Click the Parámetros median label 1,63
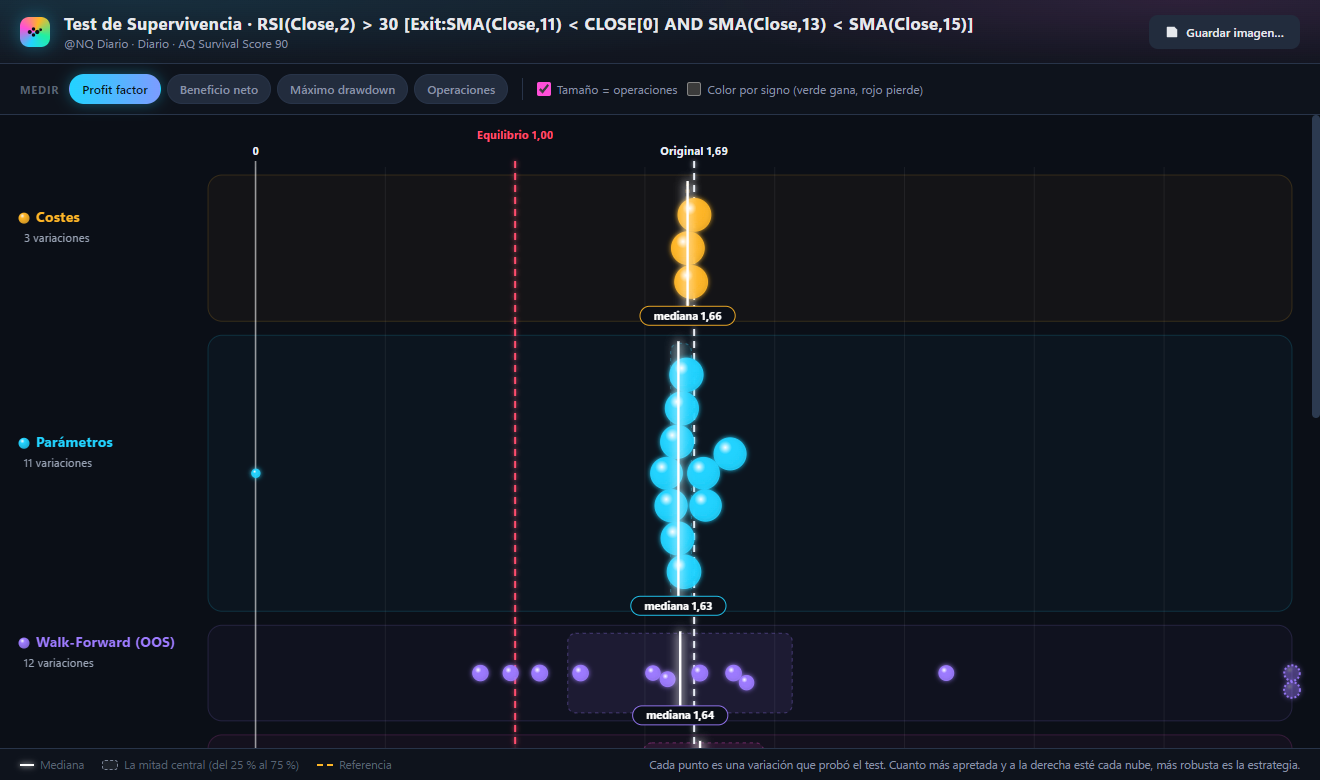This screenshot has height=780, width=1320. (x=678, y=606)
